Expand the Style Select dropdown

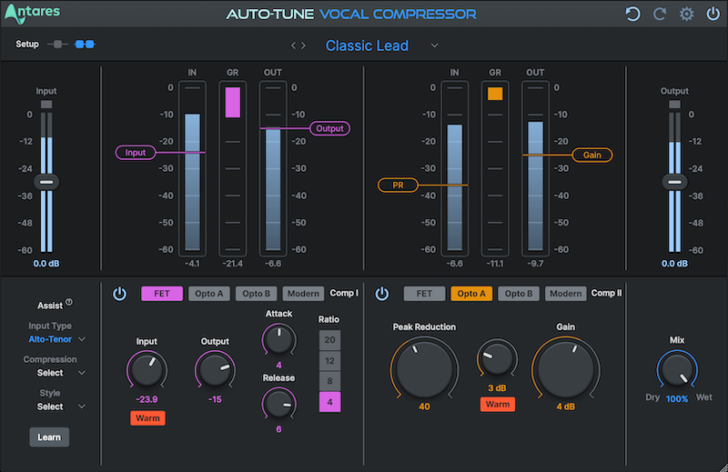pos(82,406)
